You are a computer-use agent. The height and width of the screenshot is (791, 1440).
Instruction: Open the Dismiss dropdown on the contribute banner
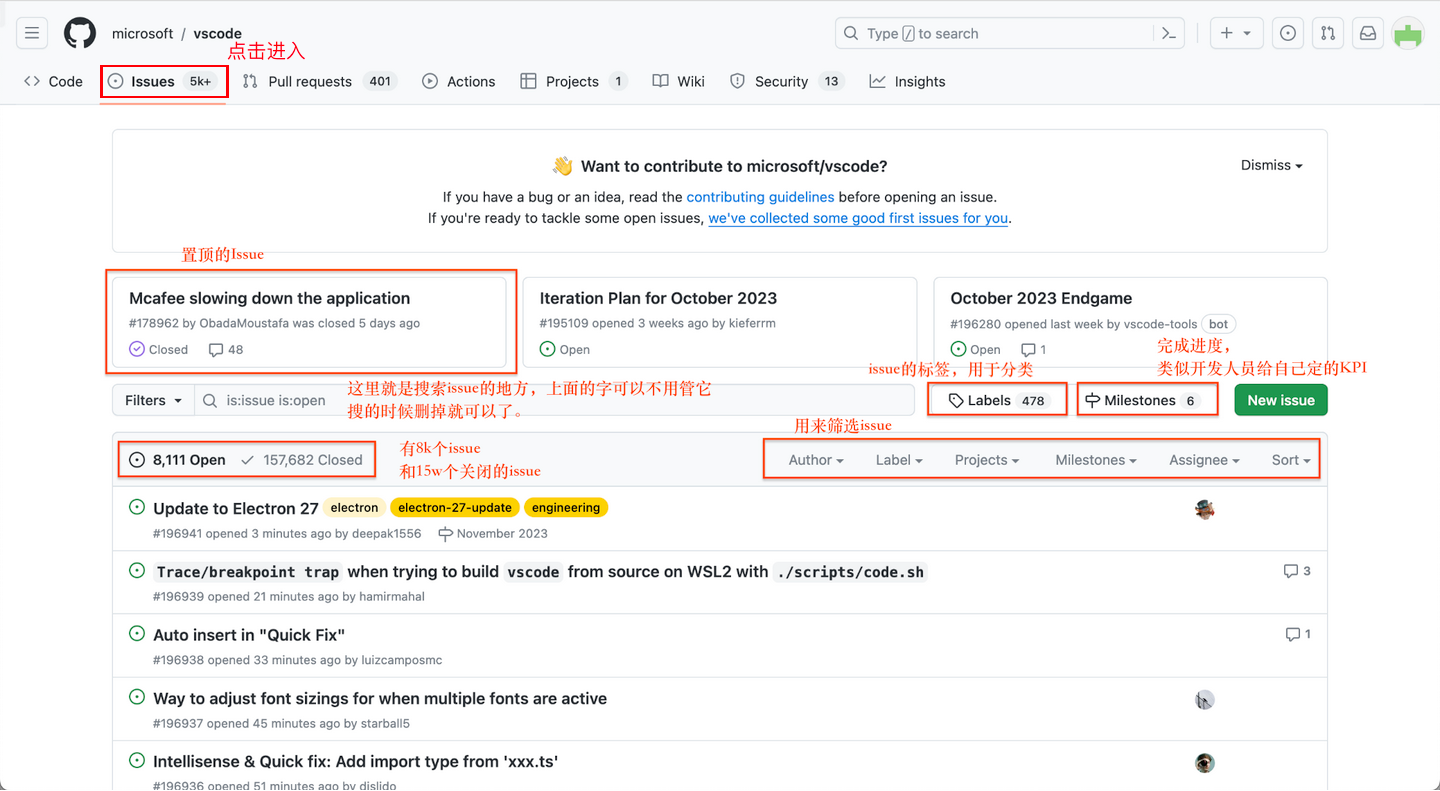coord(1270,165)
